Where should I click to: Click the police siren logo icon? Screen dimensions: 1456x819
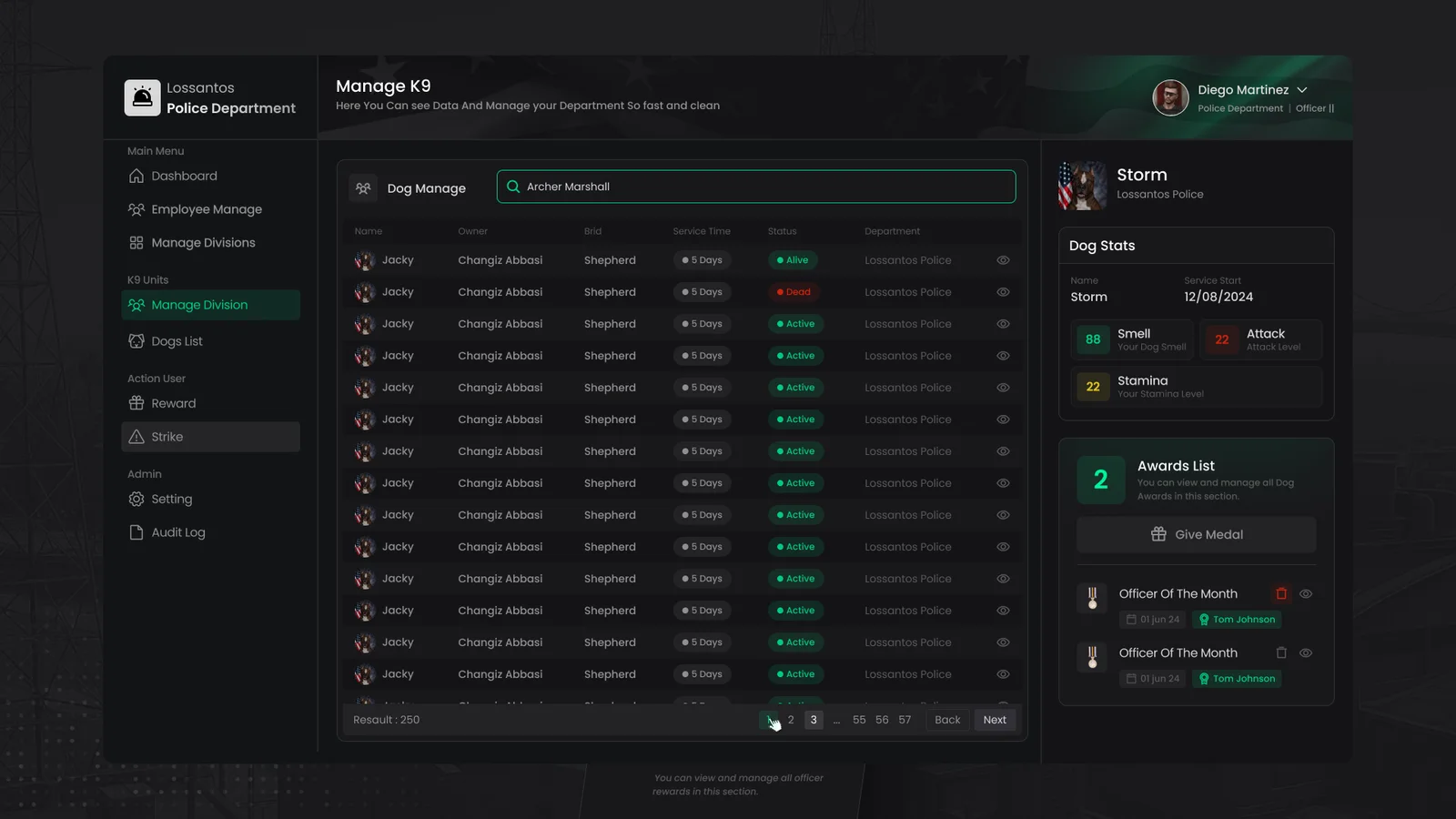(x=142, y=98)
